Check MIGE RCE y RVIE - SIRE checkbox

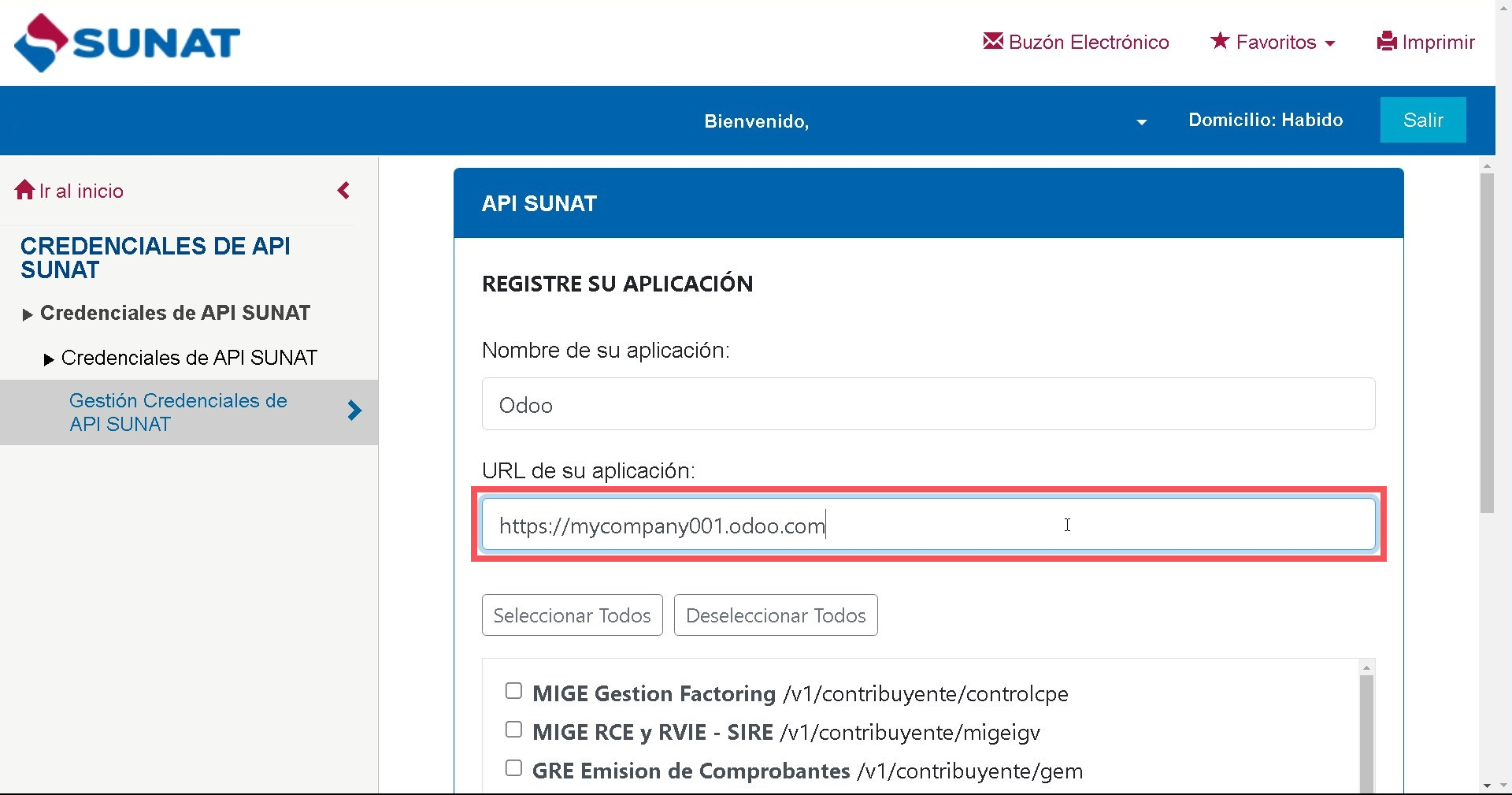pos(513,730)
